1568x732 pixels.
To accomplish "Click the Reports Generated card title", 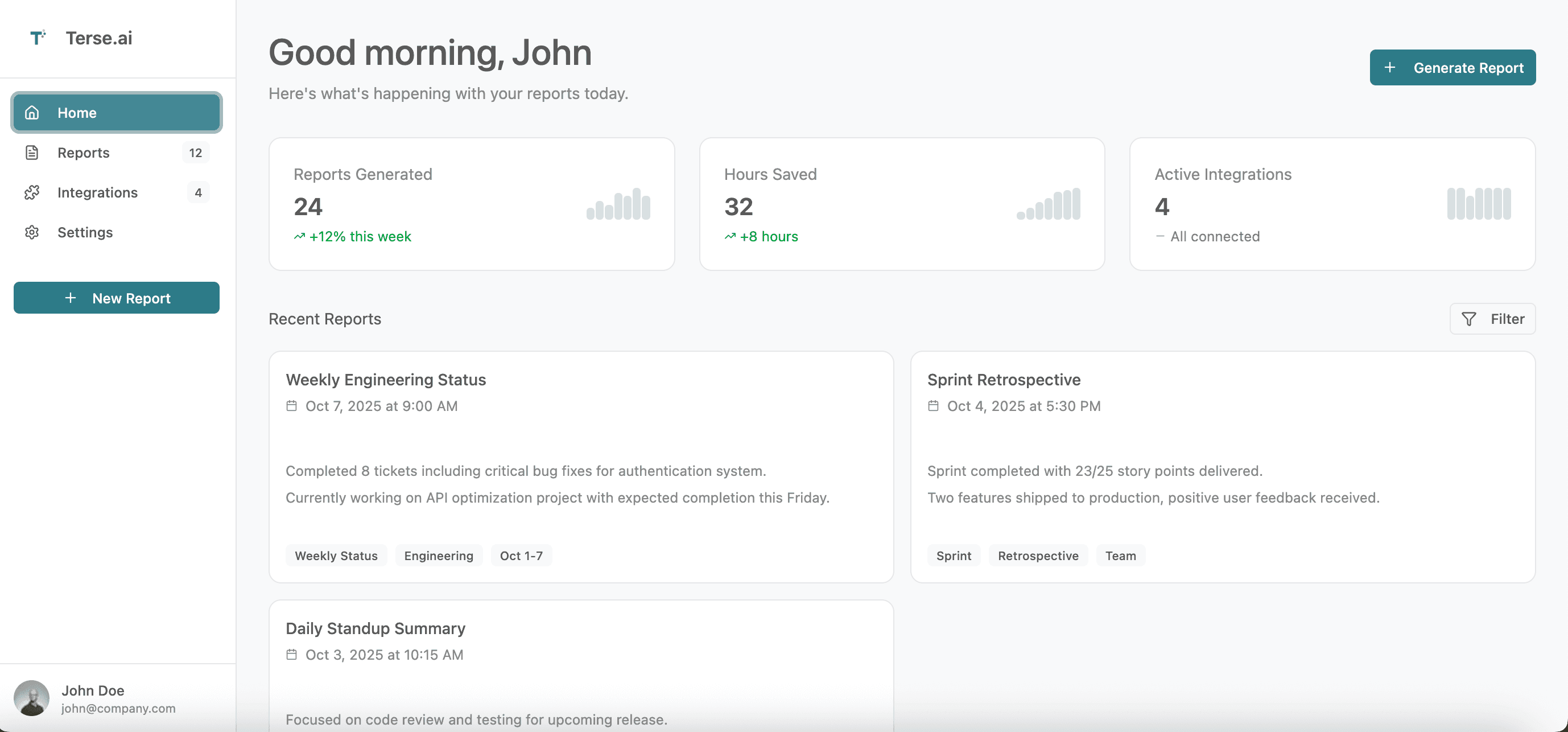I will pos(363,174).
